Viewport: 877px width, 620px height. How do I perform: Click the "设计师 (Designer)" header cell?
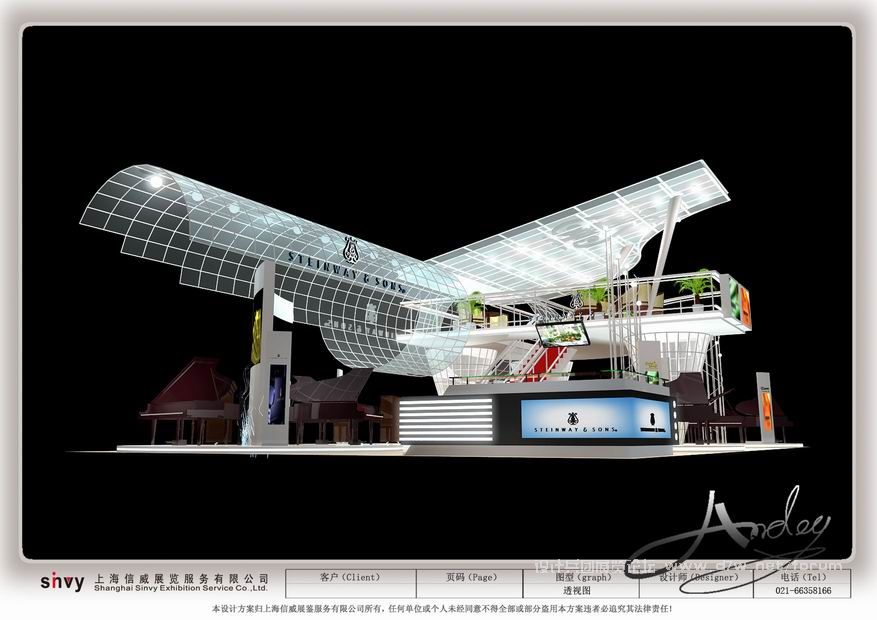696,577
